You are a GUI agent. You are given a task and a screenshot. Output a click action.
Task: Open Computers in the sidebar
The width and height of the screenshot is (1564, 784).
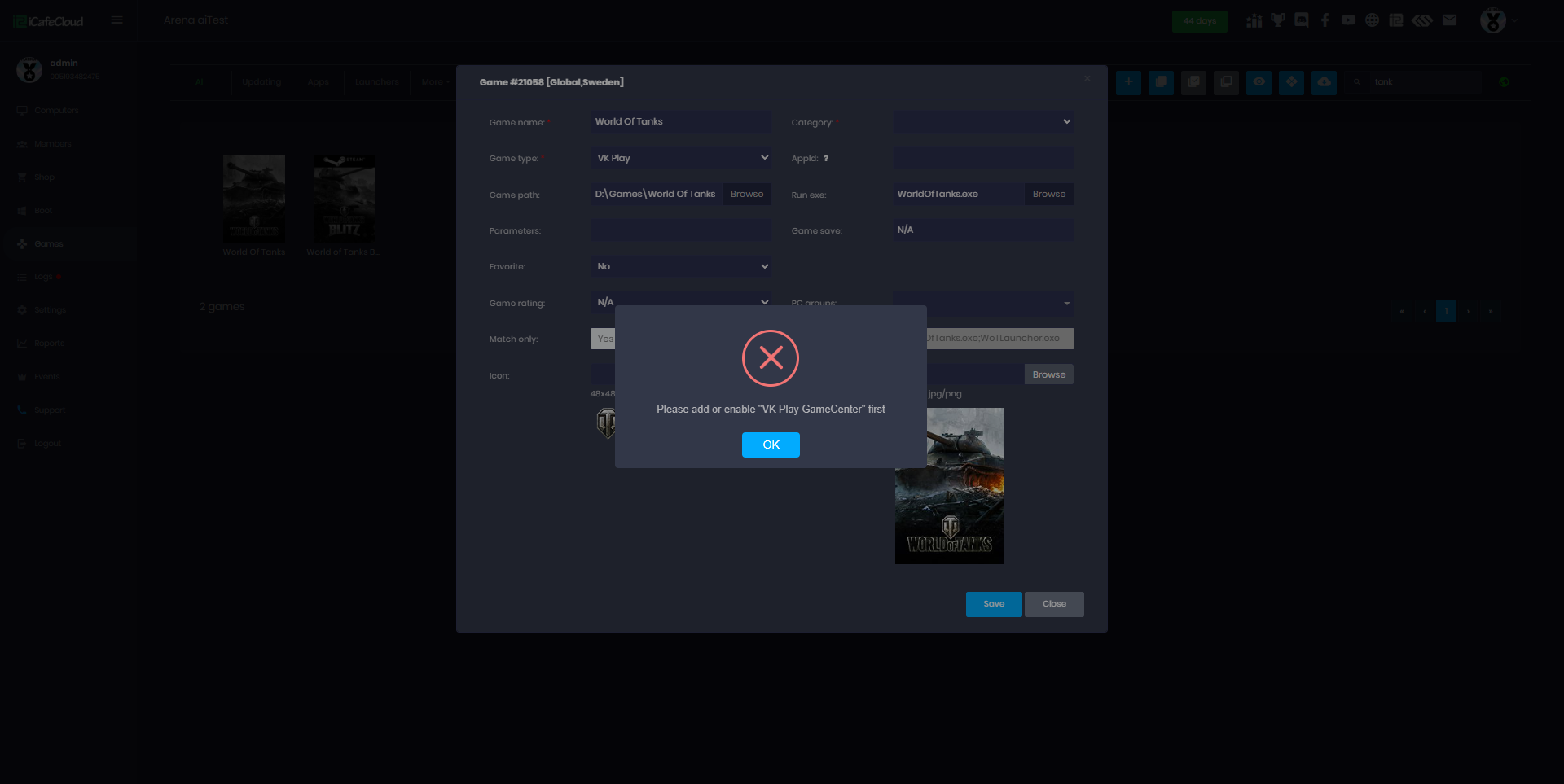point(56,111)
